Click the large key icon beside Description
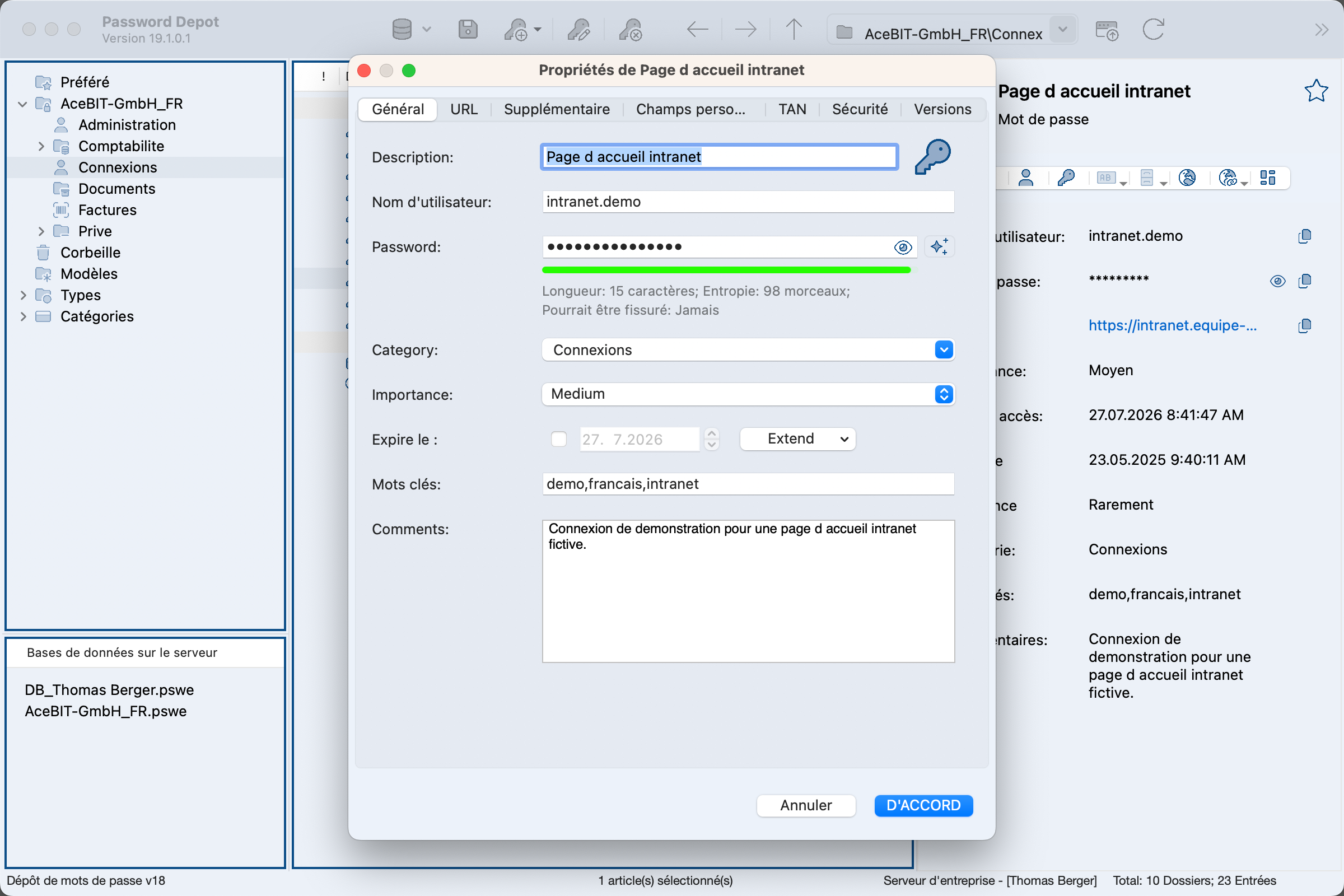 [x=932, y=157]
